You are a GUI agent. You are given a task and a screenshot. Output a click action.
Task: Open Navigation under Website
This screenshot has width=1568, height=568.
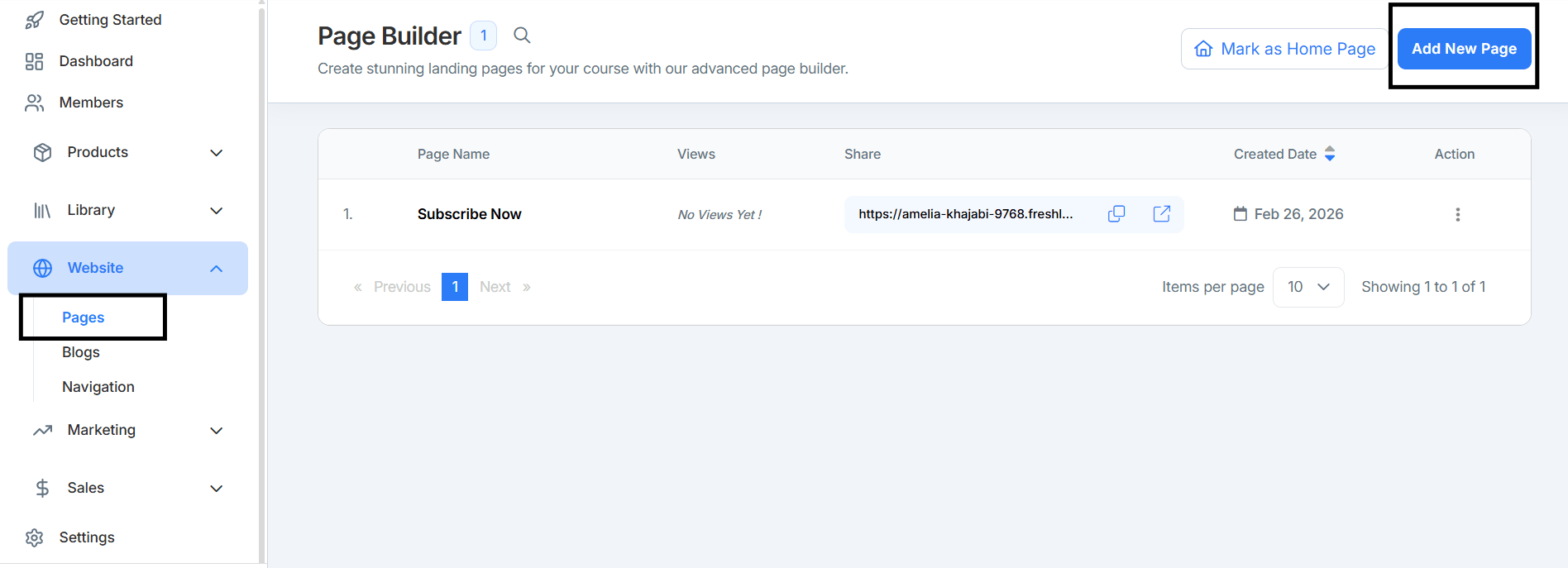coord(98,387)
